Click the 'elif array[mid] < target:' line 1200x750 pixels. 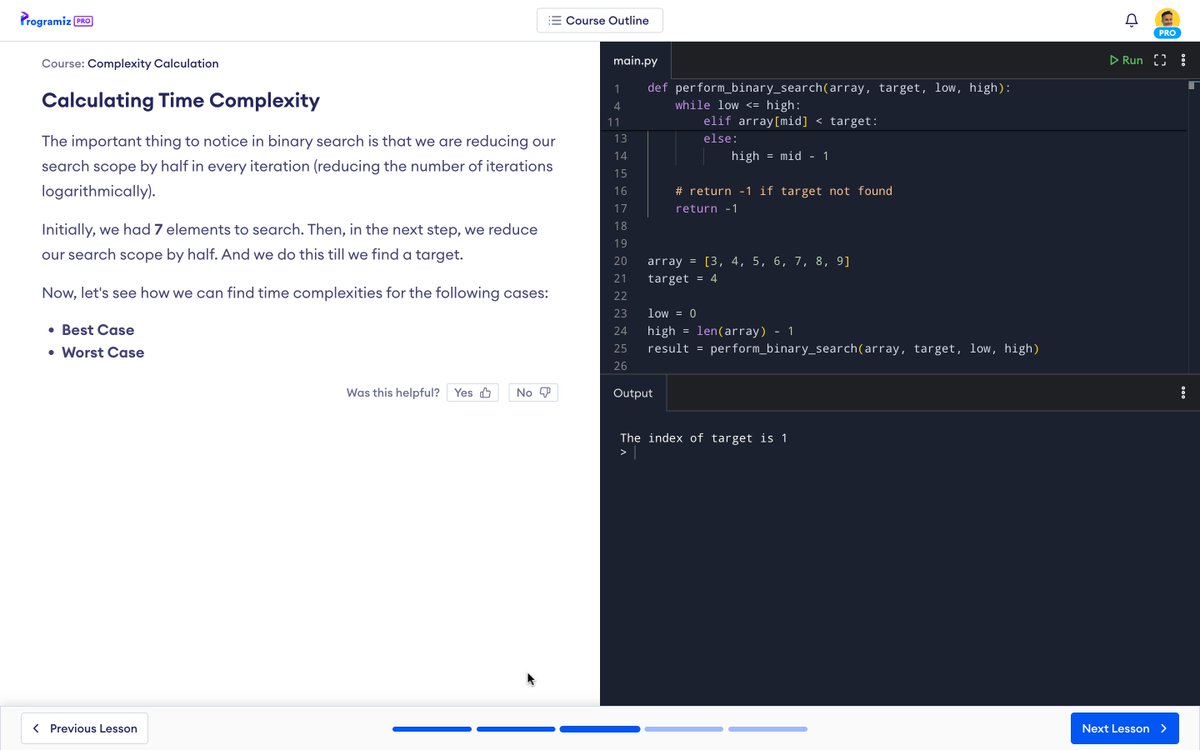pyautogui.click(x=790, y=121)
